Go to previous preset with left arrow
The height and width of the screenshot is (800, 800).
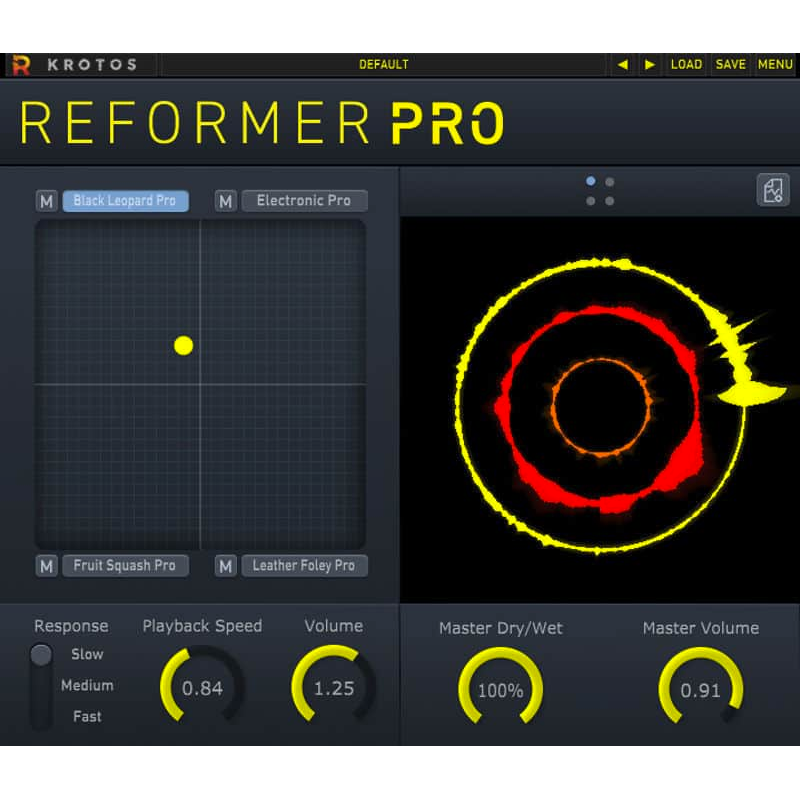[x=623, y=65]
